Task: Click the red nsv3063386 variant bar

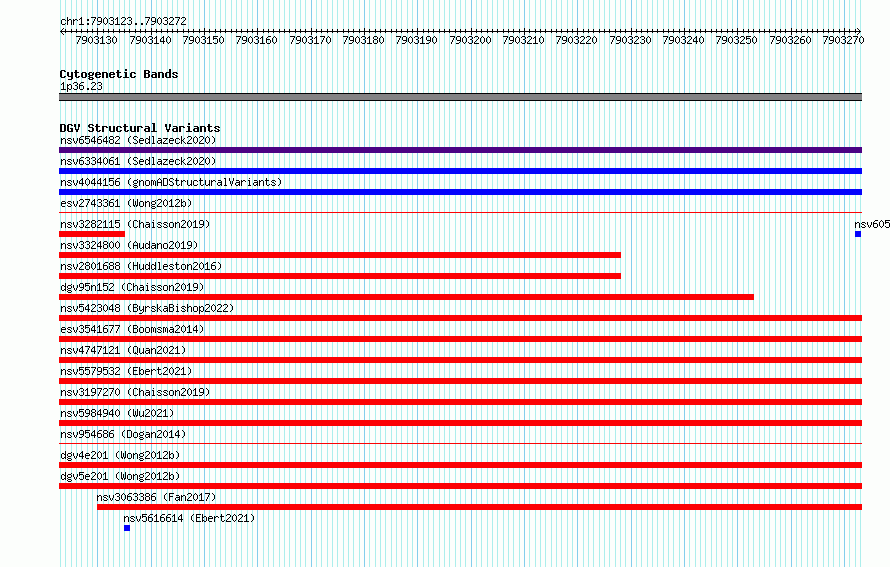Action: point(480,507)
